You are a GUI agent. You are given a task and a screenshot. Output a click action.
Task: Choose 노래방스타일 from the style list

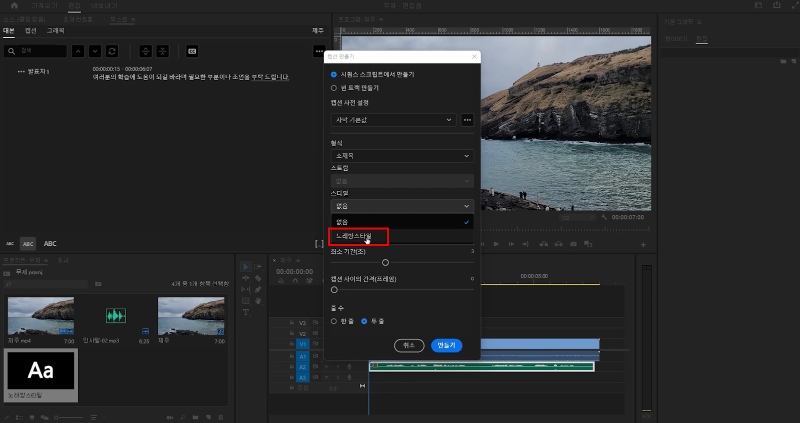[x=355, y=236]
